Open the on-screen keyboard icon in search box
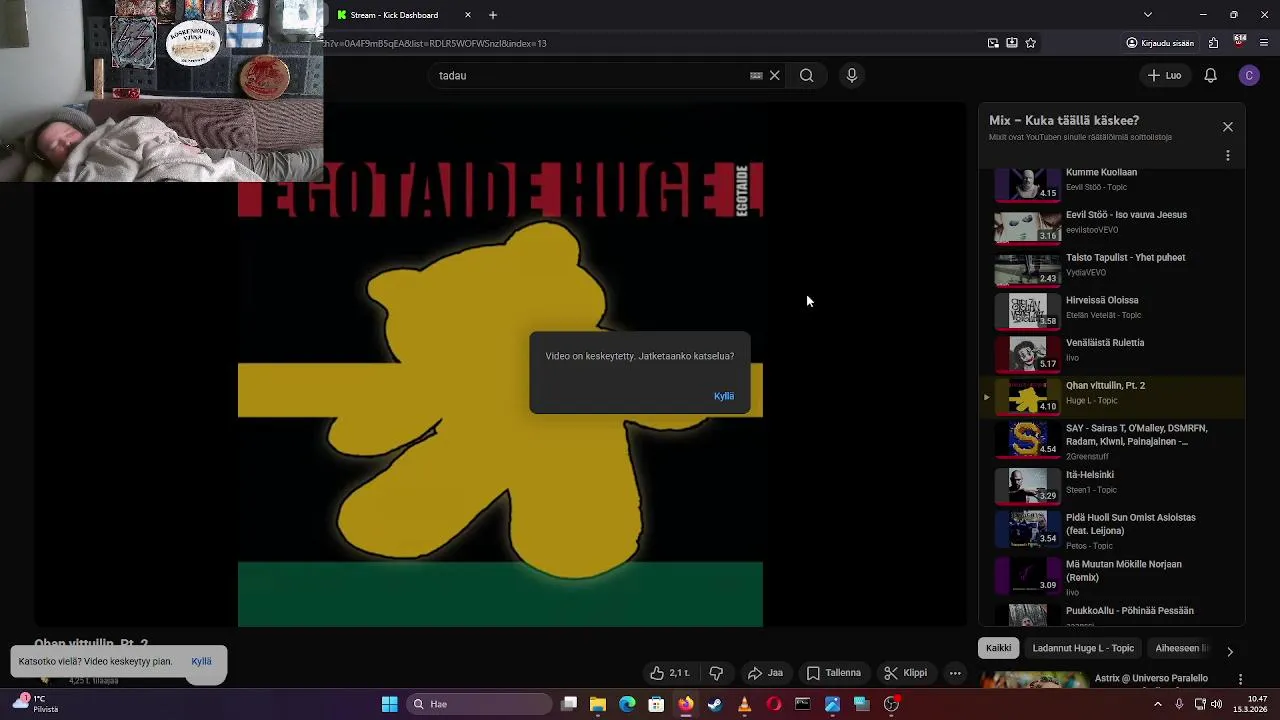 click(756, 75)
